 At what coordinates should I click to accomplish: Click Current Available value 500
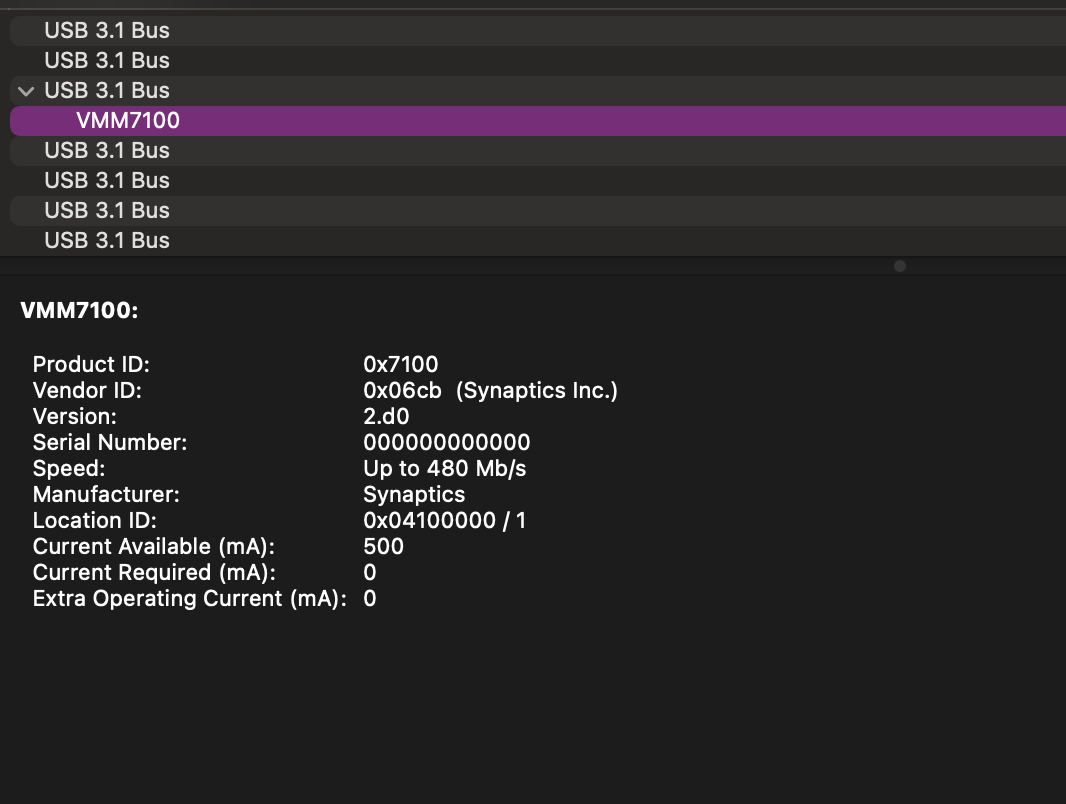(384, 547)
